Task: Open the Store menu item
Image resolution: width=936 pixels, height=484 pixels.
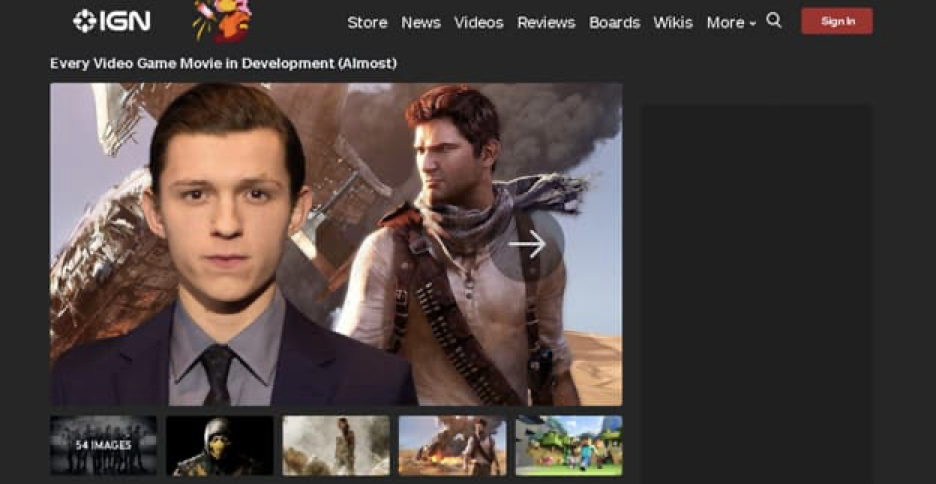Action: [367, 23]
